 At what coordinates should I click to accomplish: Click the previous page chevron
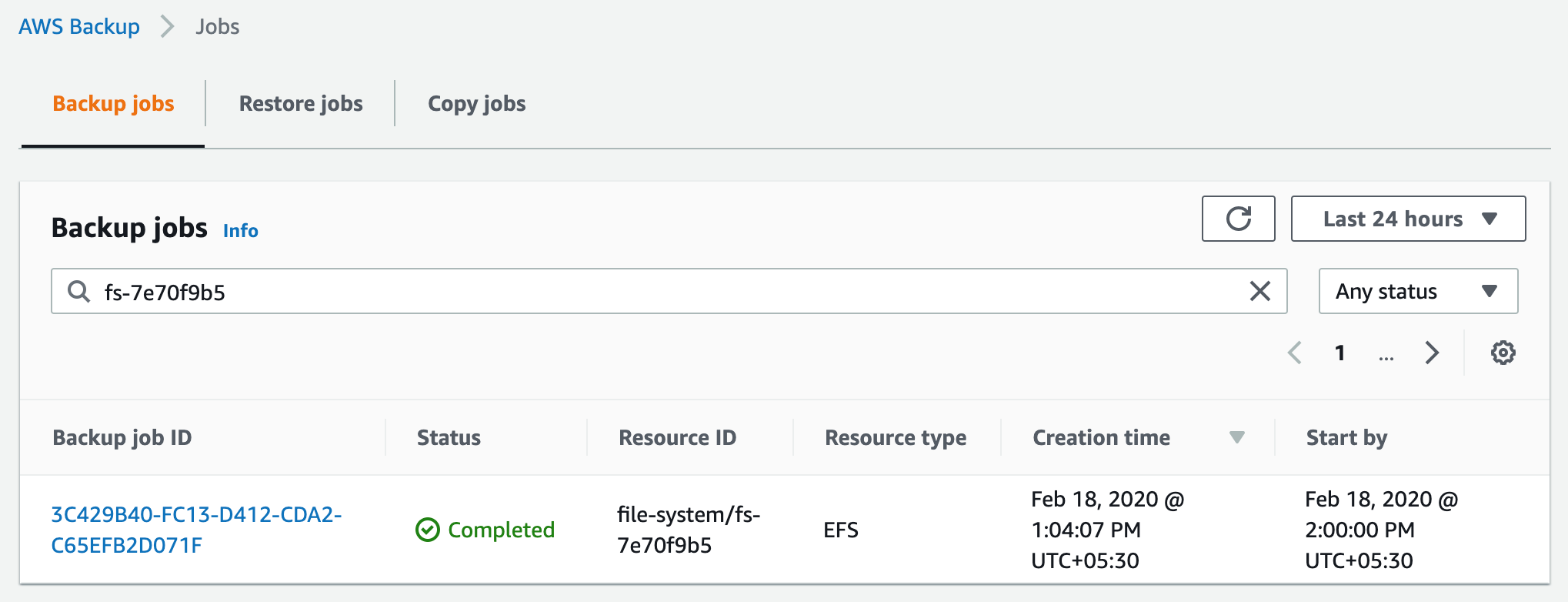tap(1295, 353)
